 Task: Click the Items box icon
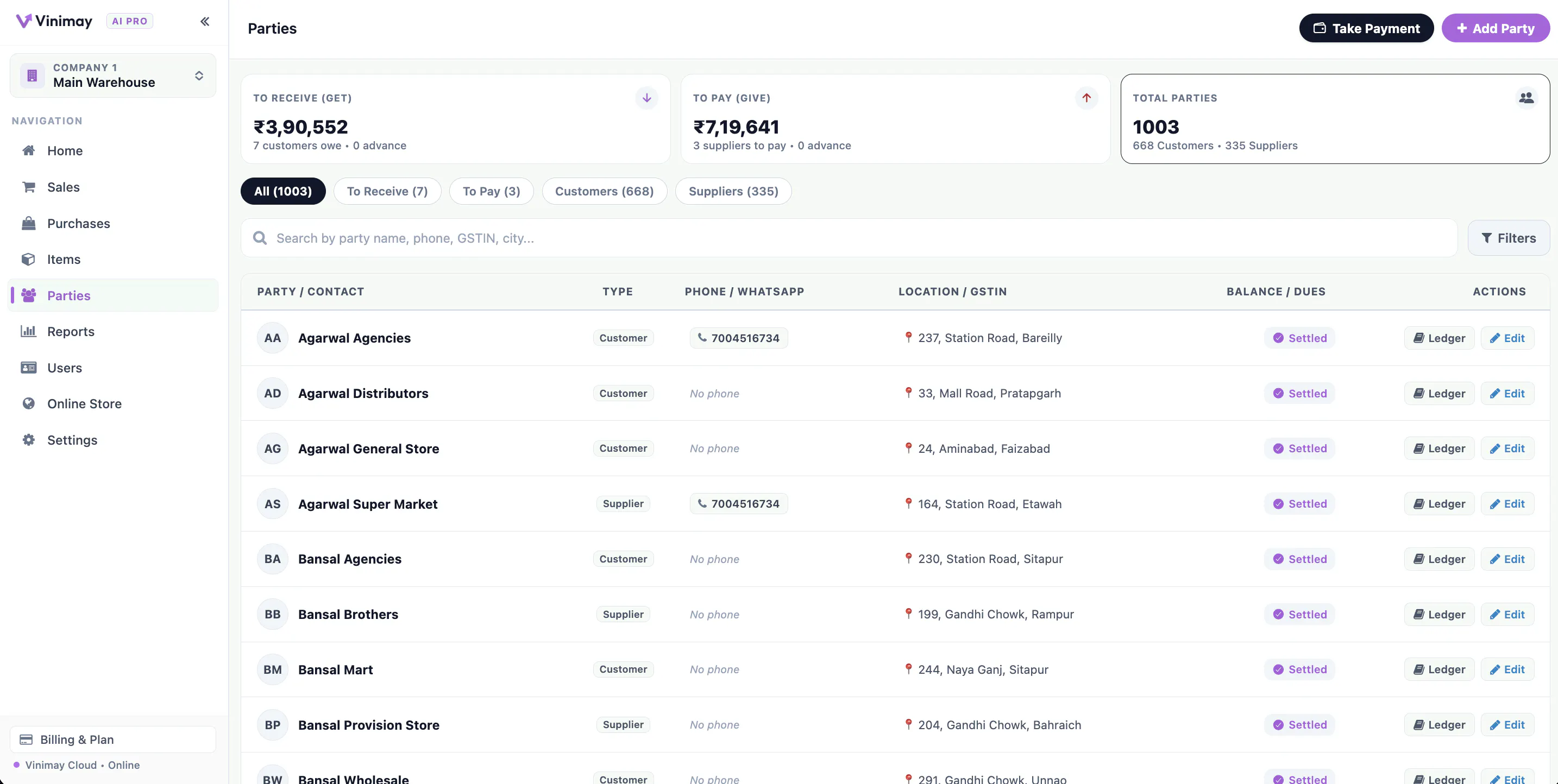[28, 260]
